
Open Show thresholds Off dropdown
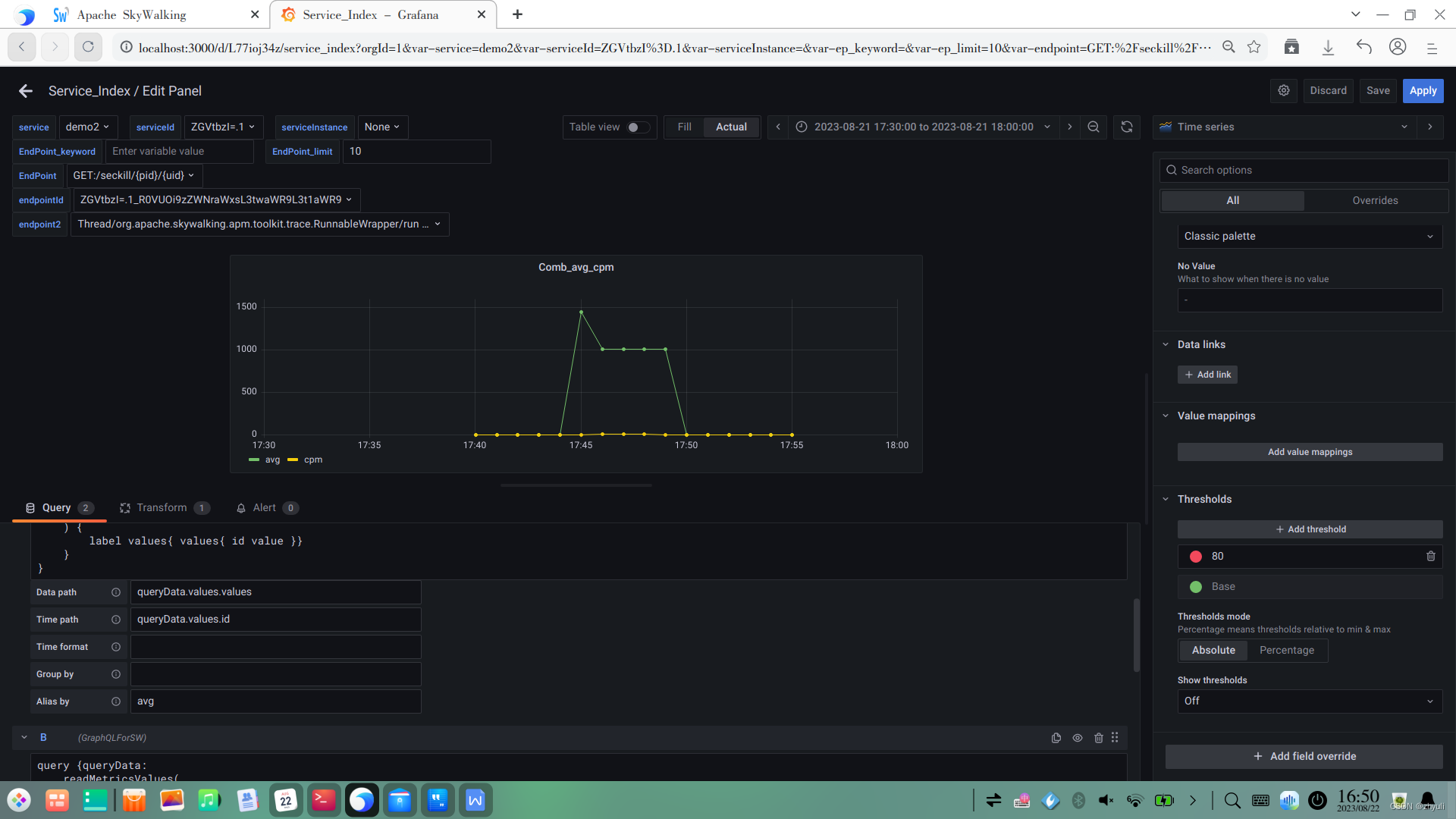click(x=1310, y=701)
